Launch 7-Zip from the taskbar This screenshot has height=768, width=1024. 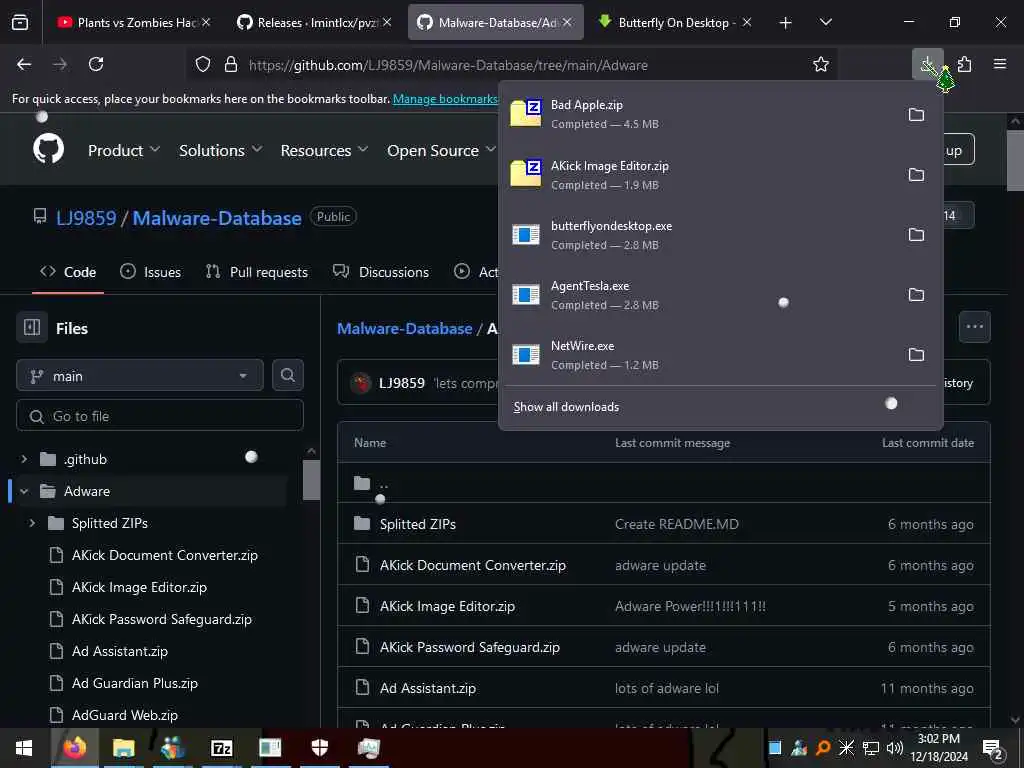(x=221, y=748)
